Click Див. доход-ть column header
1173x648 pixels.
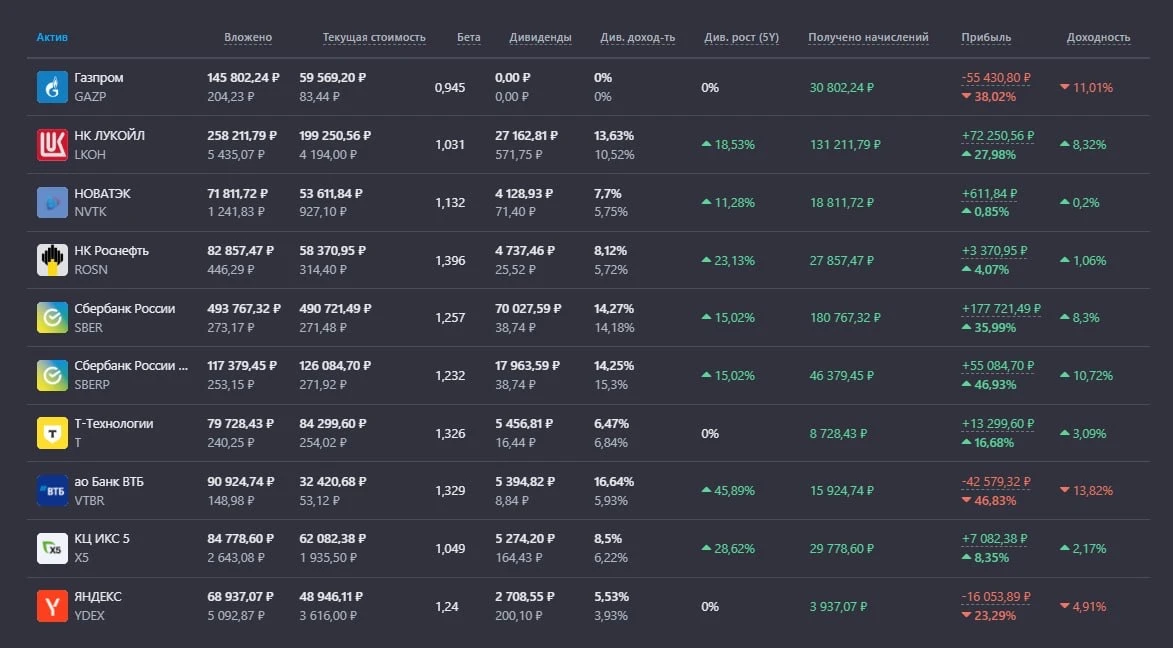pyautogui.click(x=637, y=37)
